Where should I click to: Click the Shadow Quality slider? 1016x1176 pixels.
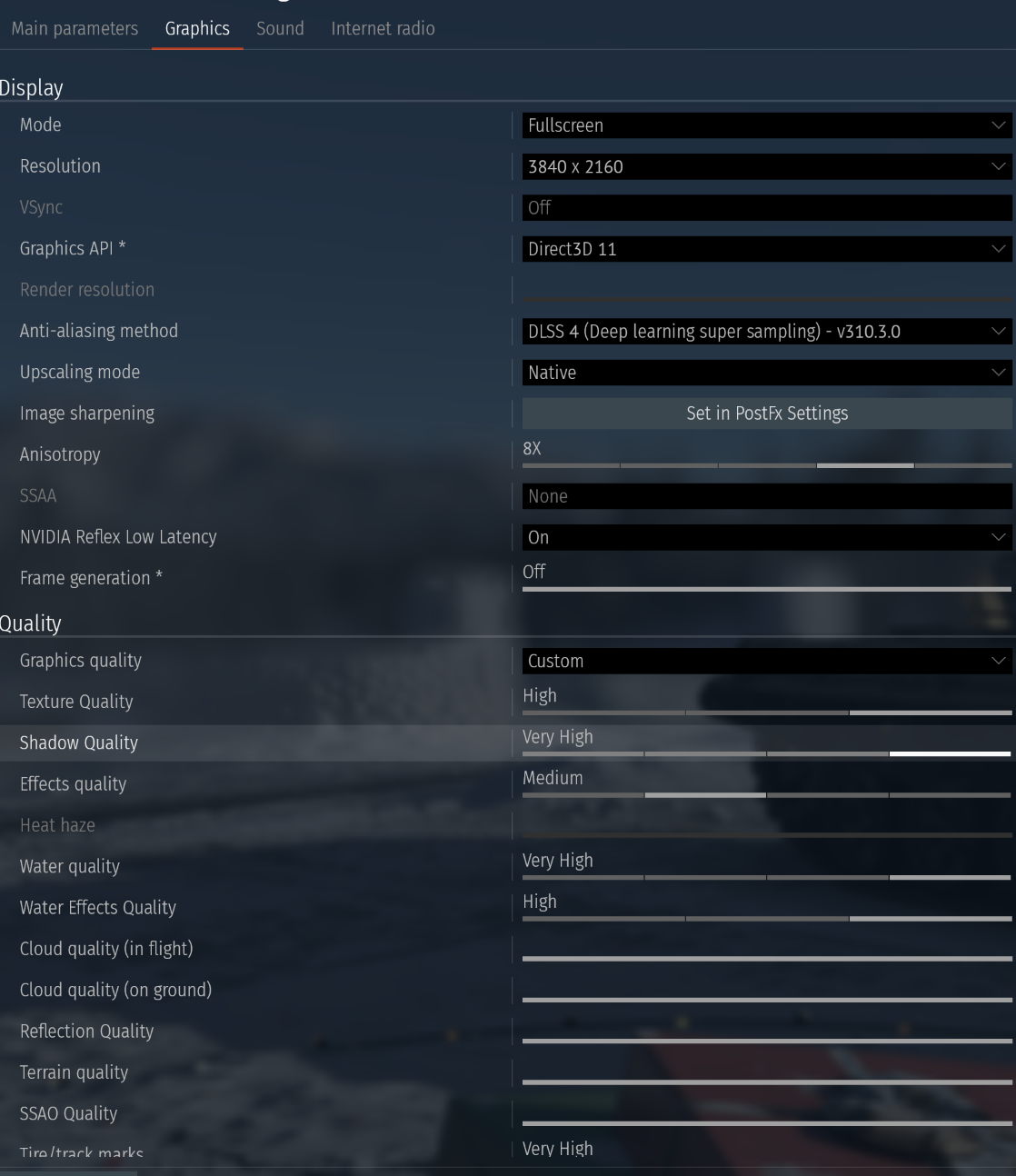click(x=767, y=753)
